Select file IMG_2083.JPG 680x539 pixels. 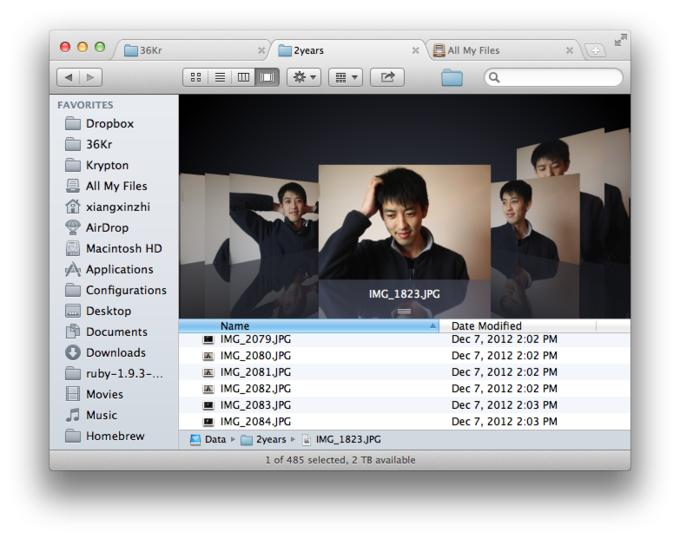click(x=404, y=405)
